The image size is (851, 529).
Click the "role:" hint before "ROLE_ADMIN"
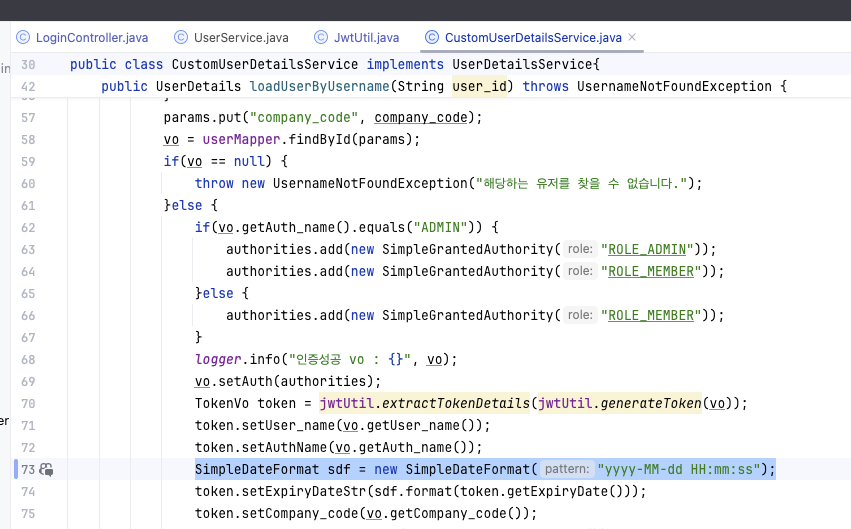[x=580, y=249]
